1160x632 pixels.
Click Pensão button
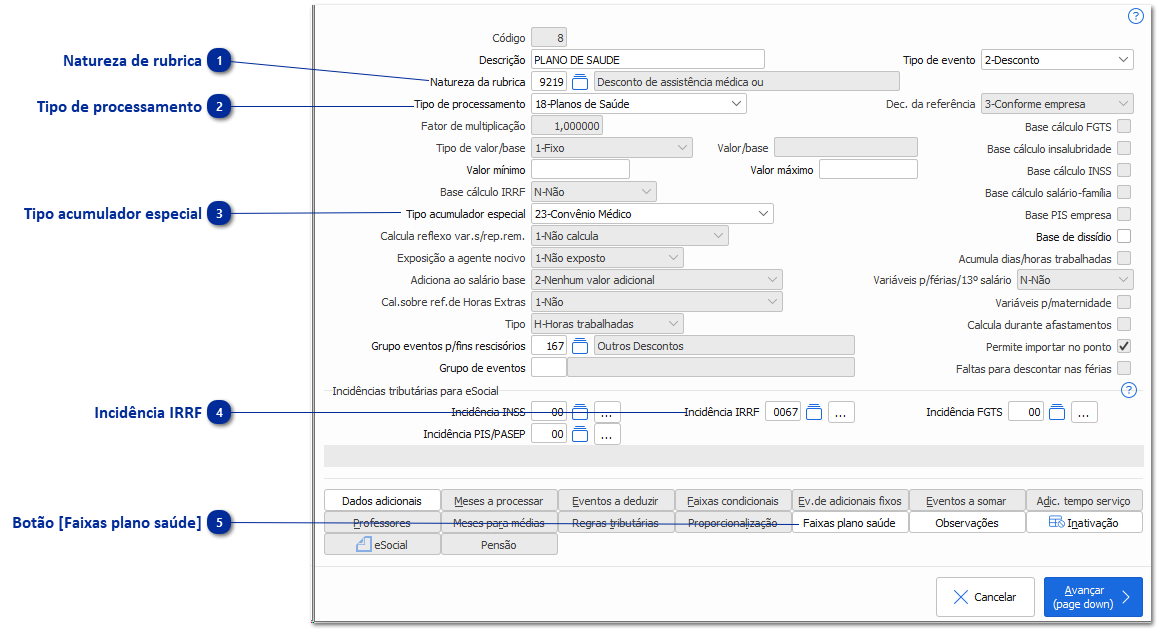coord(499,545)
